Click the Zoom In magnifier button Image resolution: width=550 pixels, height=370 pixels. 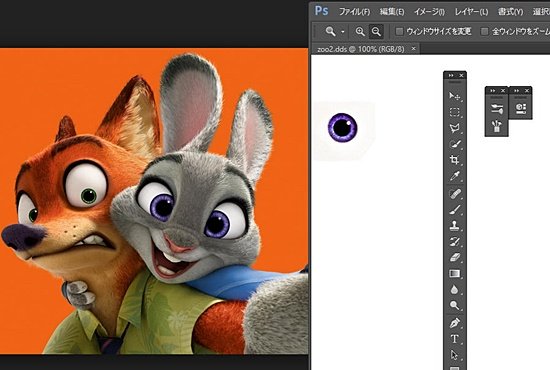pos(360,32)
